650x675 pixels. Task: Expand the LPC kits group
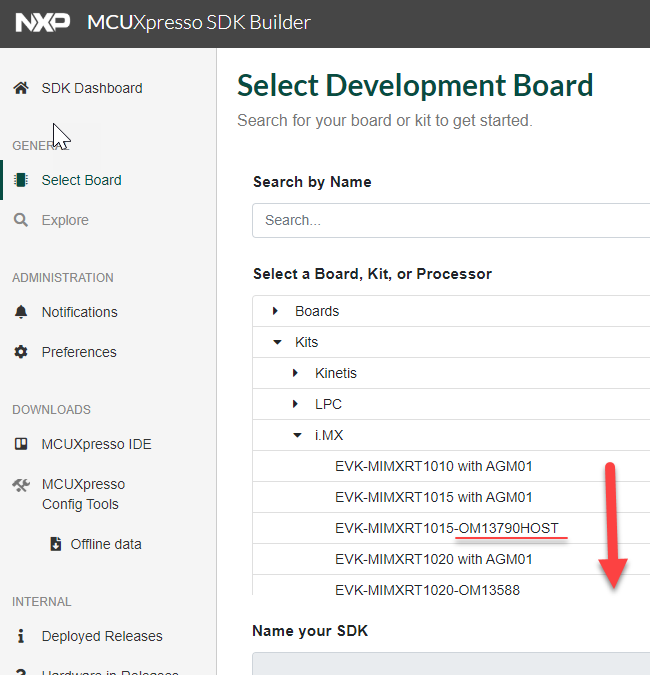pos(296,404)
